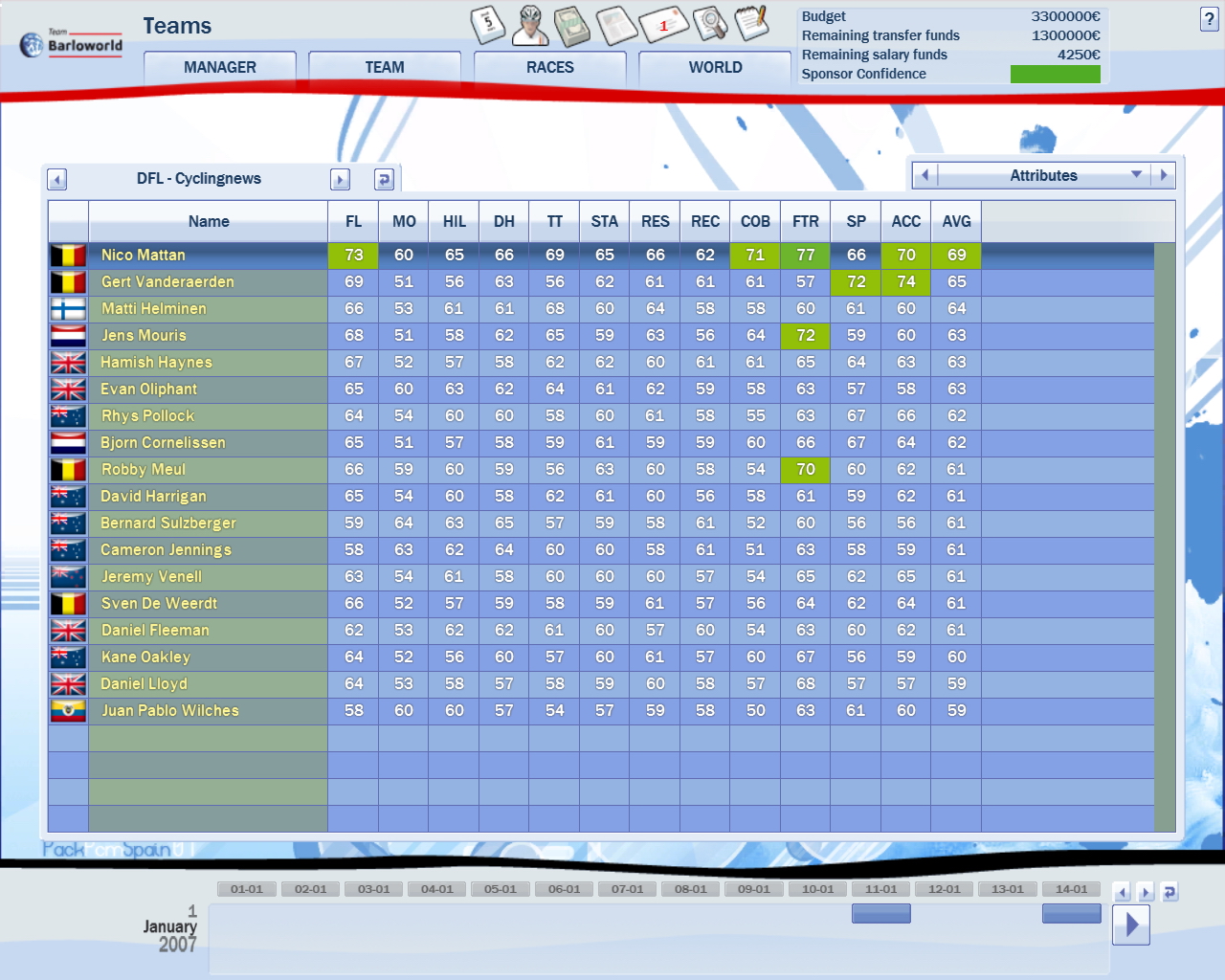Viewport: 1225px width, 980px height.
Task: Open the notepad with pencil icon
Action: tap(751, 23)
